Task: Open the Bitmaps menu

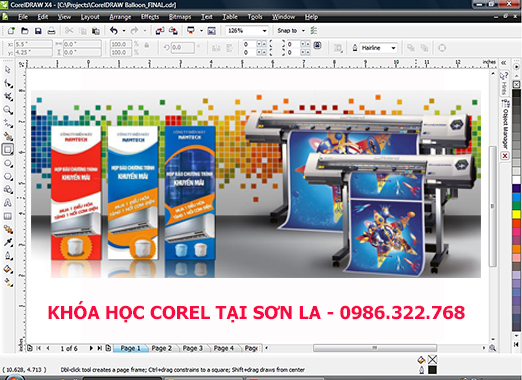Action: coord(180,17)
